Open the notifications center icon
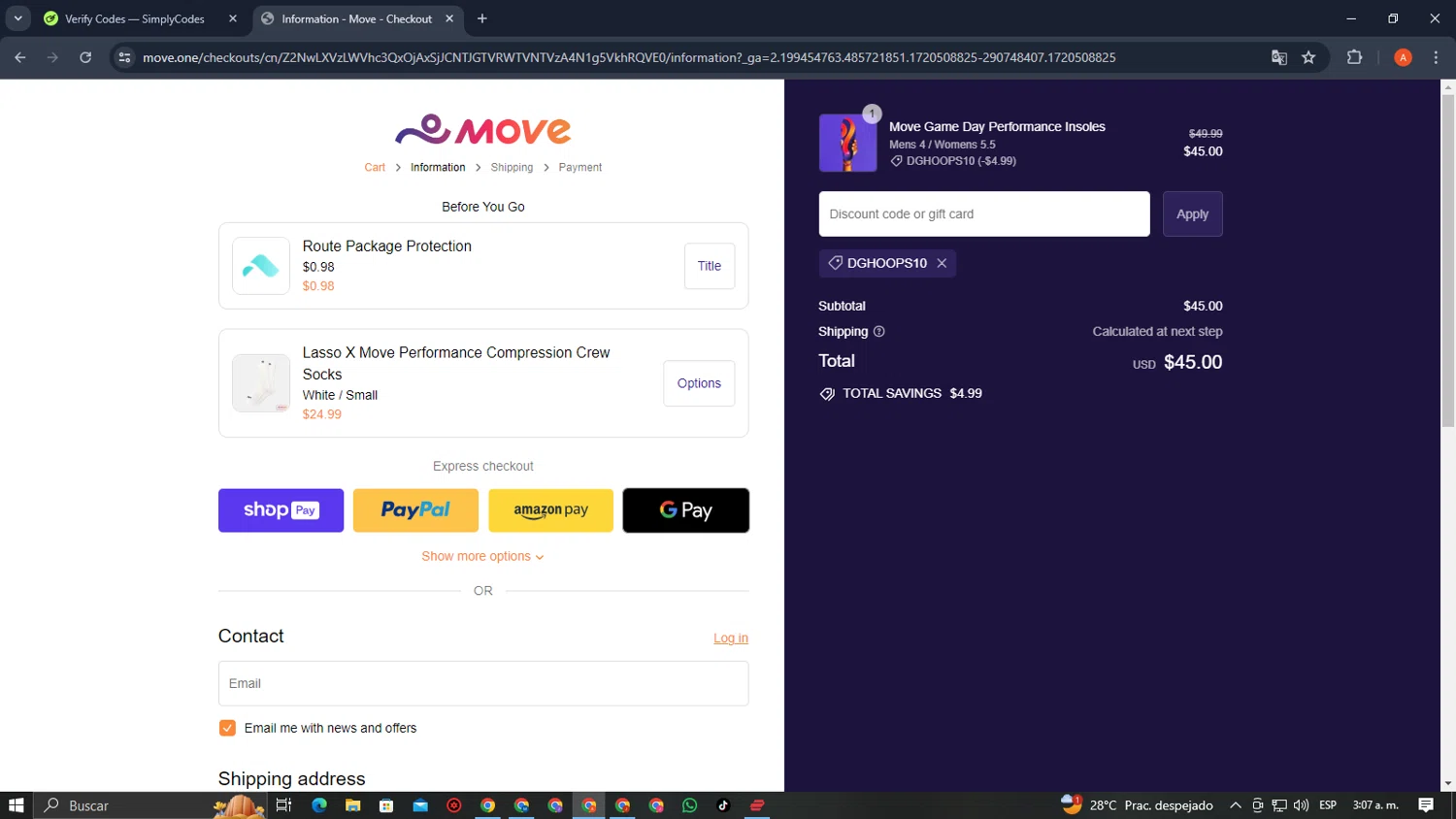Viewport: 1456px width, 819px height. click(x=1426, y=805)
